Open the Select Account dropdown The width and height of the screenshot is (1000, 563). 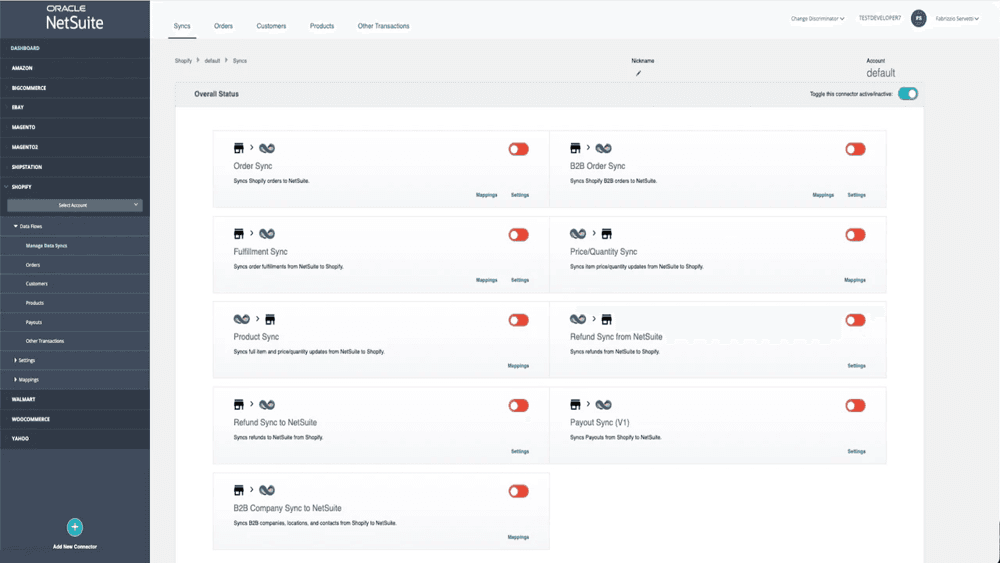(x=75, y=205)
